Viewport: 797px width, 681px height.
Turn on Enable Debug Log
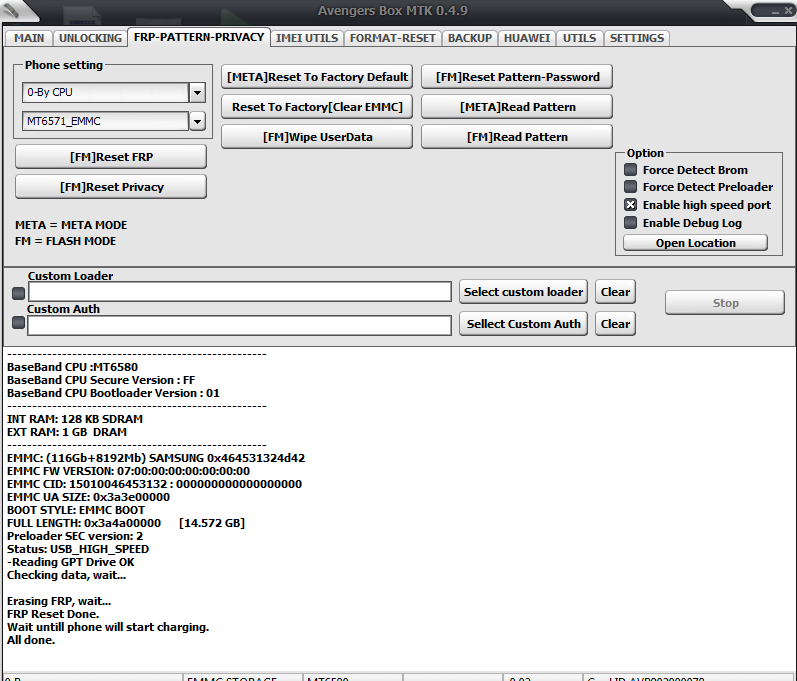(x=631, y=223)
